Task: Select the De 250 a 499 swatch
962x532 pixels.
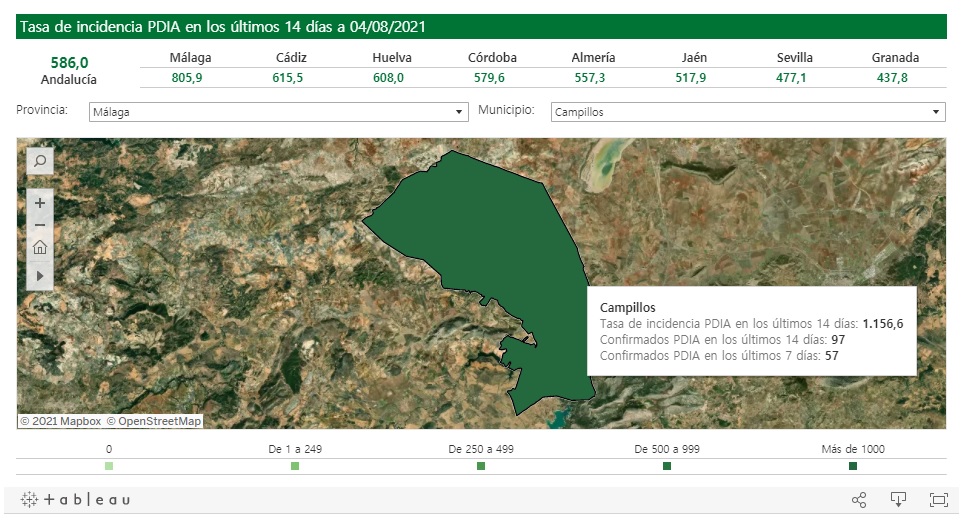Action: pyautogui.click(x=481, y=466)
